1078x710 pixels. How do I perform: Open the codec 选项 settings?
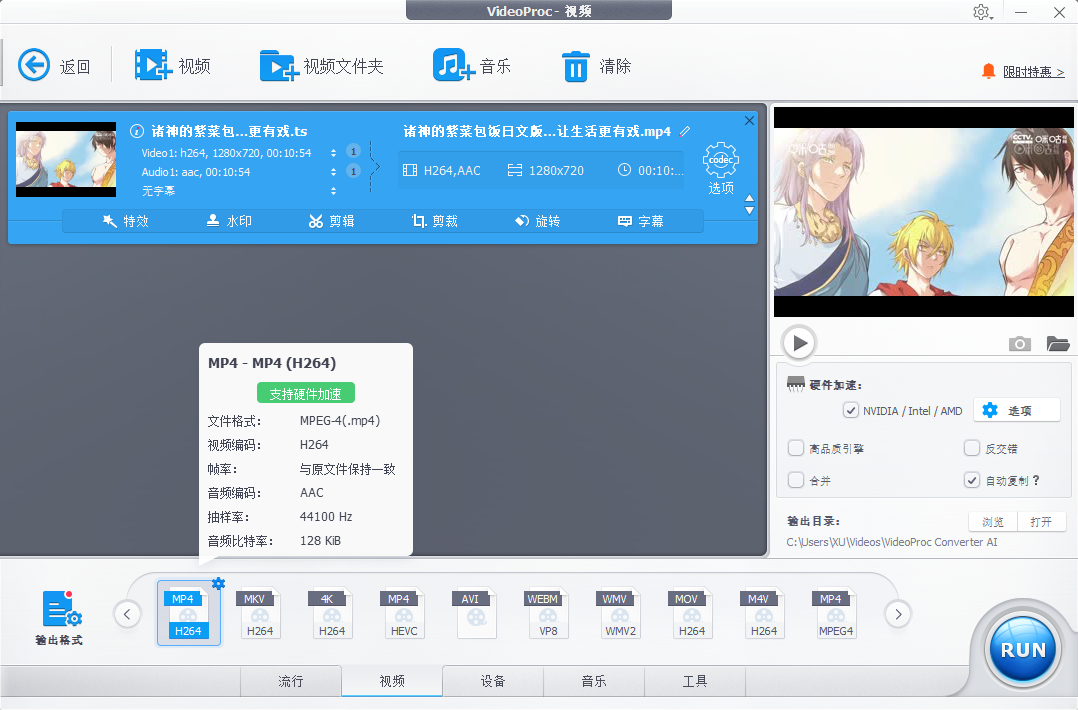721,163
